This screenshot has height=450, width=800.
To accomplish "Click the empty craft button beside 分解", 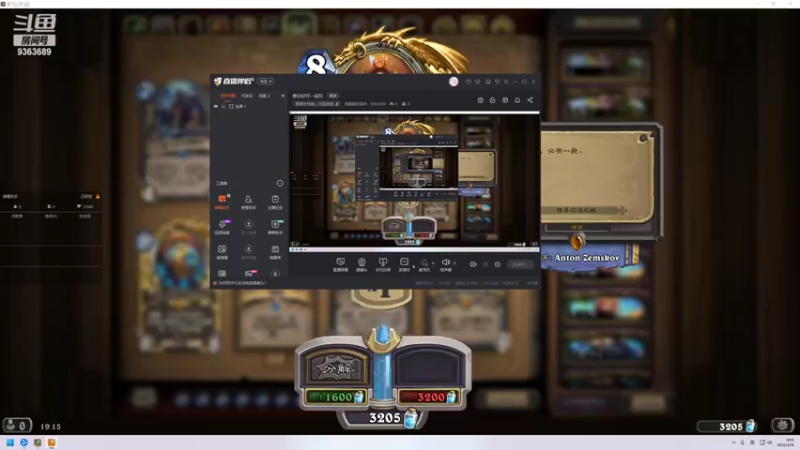I will [430, 368].
